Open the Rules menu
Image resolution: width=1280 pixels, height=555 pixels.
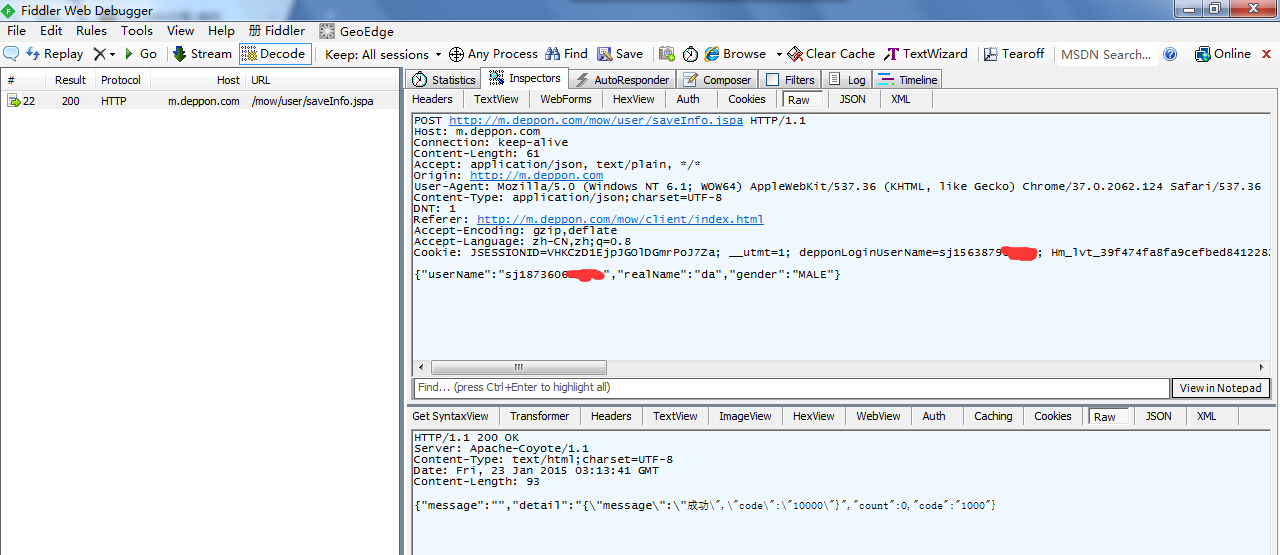point(91,31)
